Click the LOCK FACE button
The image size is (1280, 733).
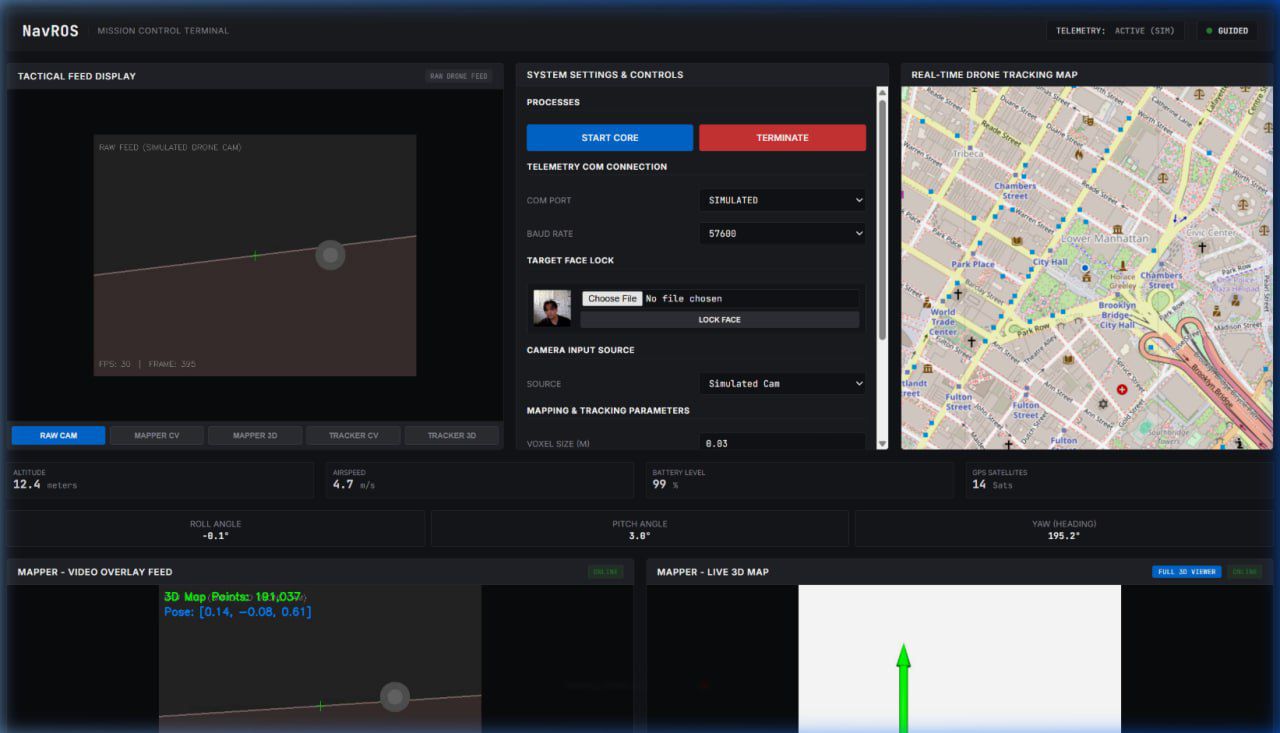[x=719, y=320]
